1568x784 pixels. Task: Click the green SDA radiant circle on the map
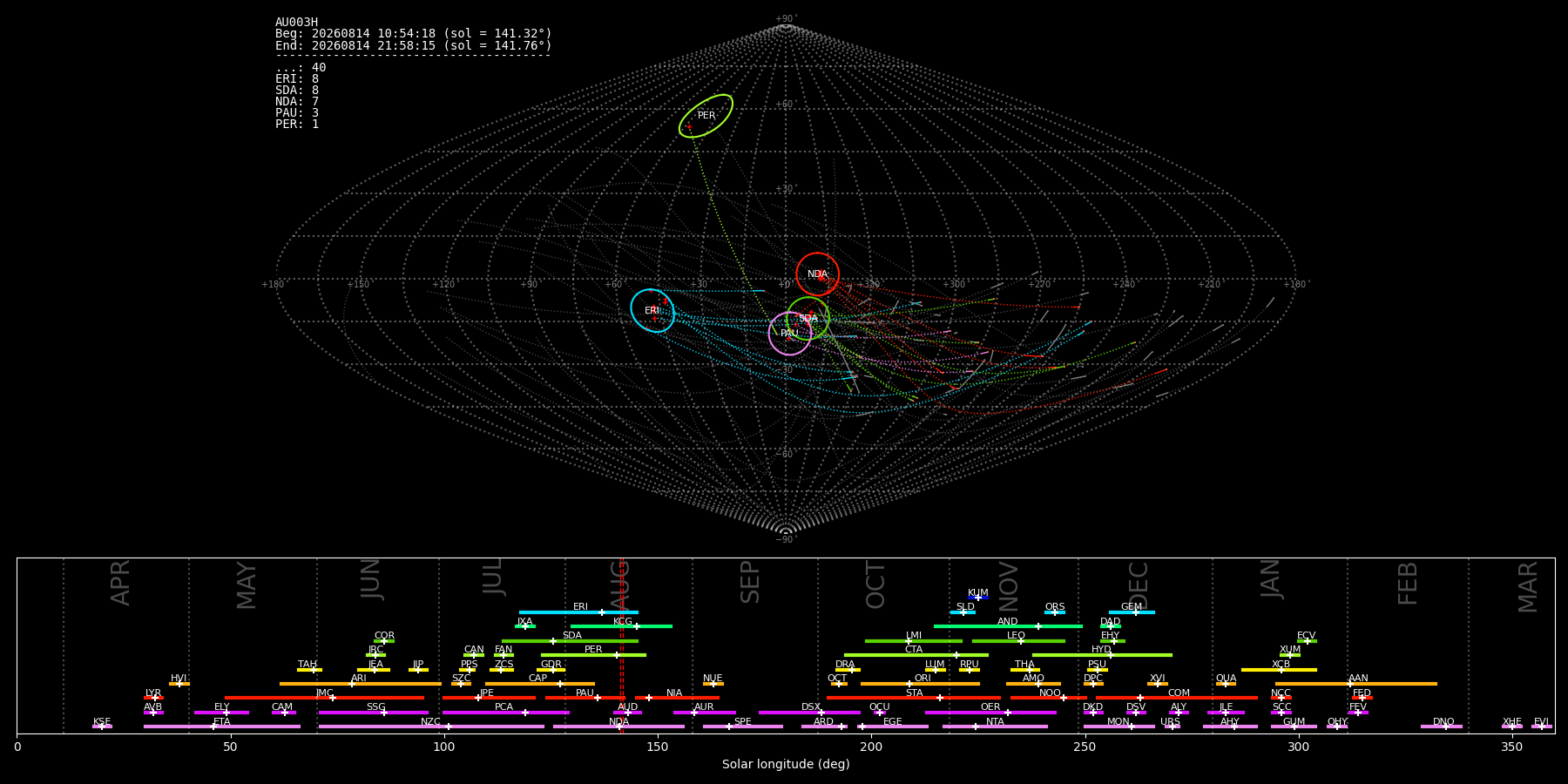pos(808,318)
